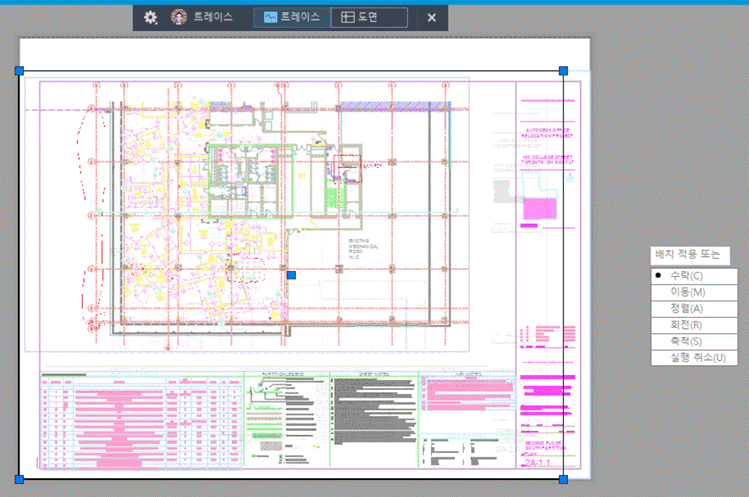
Task: Choose 정렬(A) align option
Action: tap(694, 309)
